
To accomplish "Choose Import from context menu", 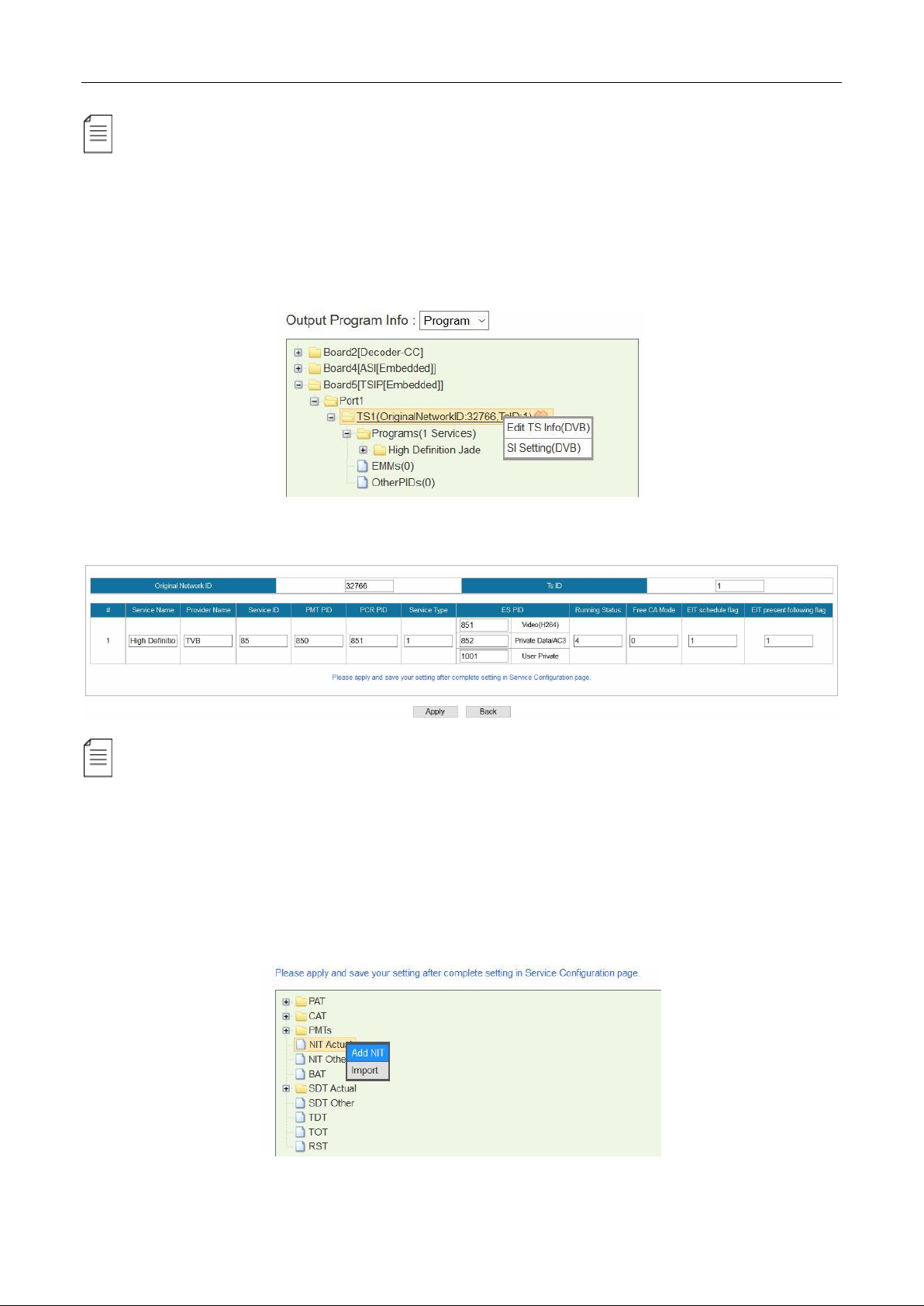I will coord(367,1070).
